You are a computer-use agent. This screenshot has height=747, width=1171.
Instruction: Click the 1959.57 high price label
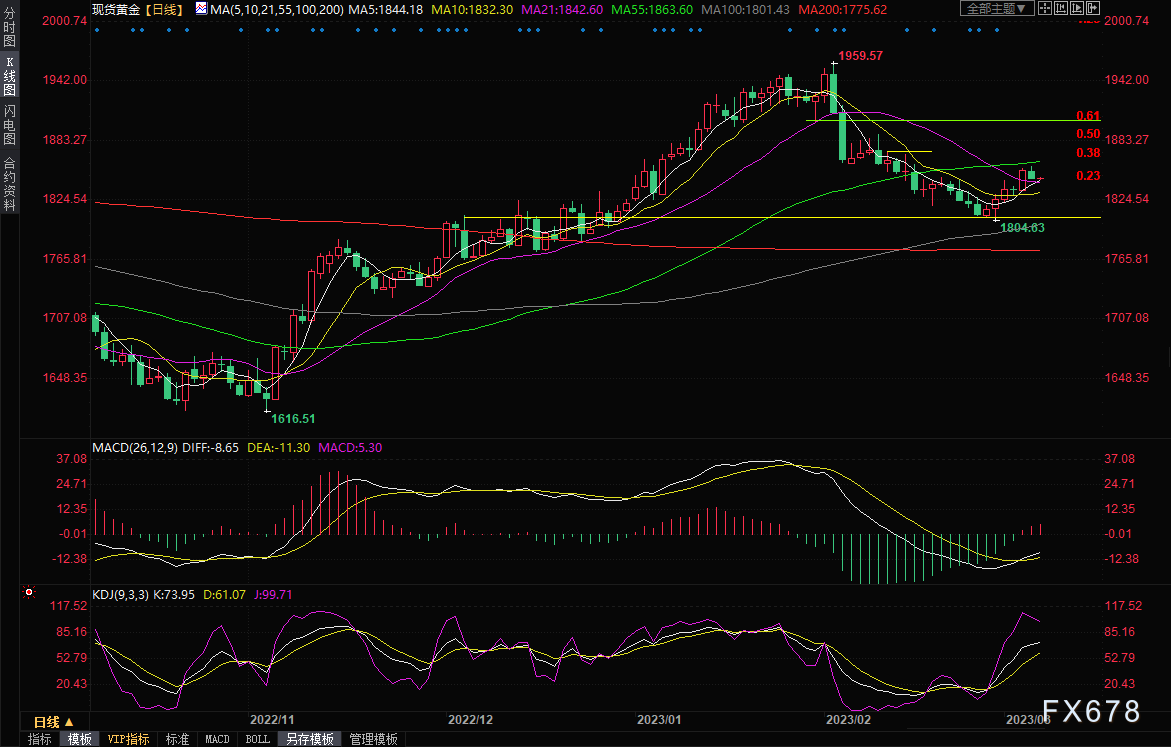tap(860, 55)
